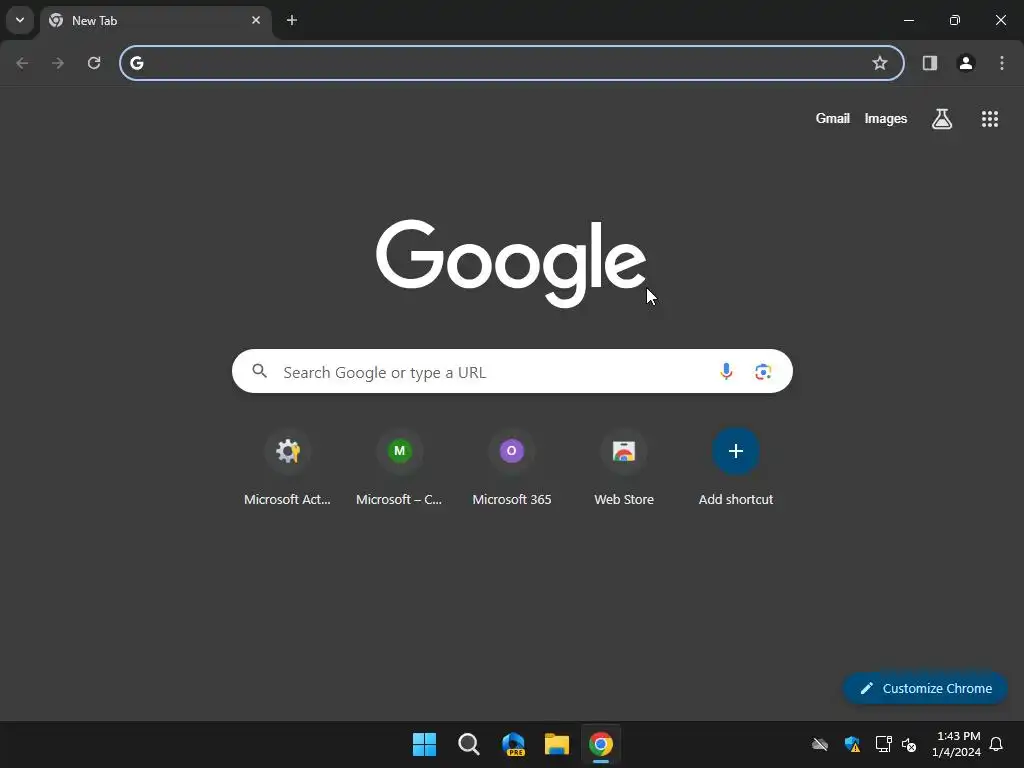
Task: Select the New Tab tab
Action: point(156,20)
